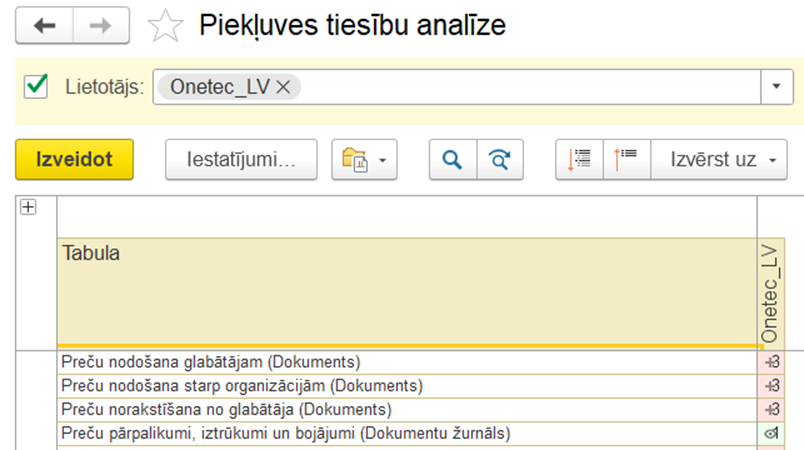The width and height of the screenshot is (804, 450).
Task: Click the yellow Izveidot button
Action: tap(74, 159)
